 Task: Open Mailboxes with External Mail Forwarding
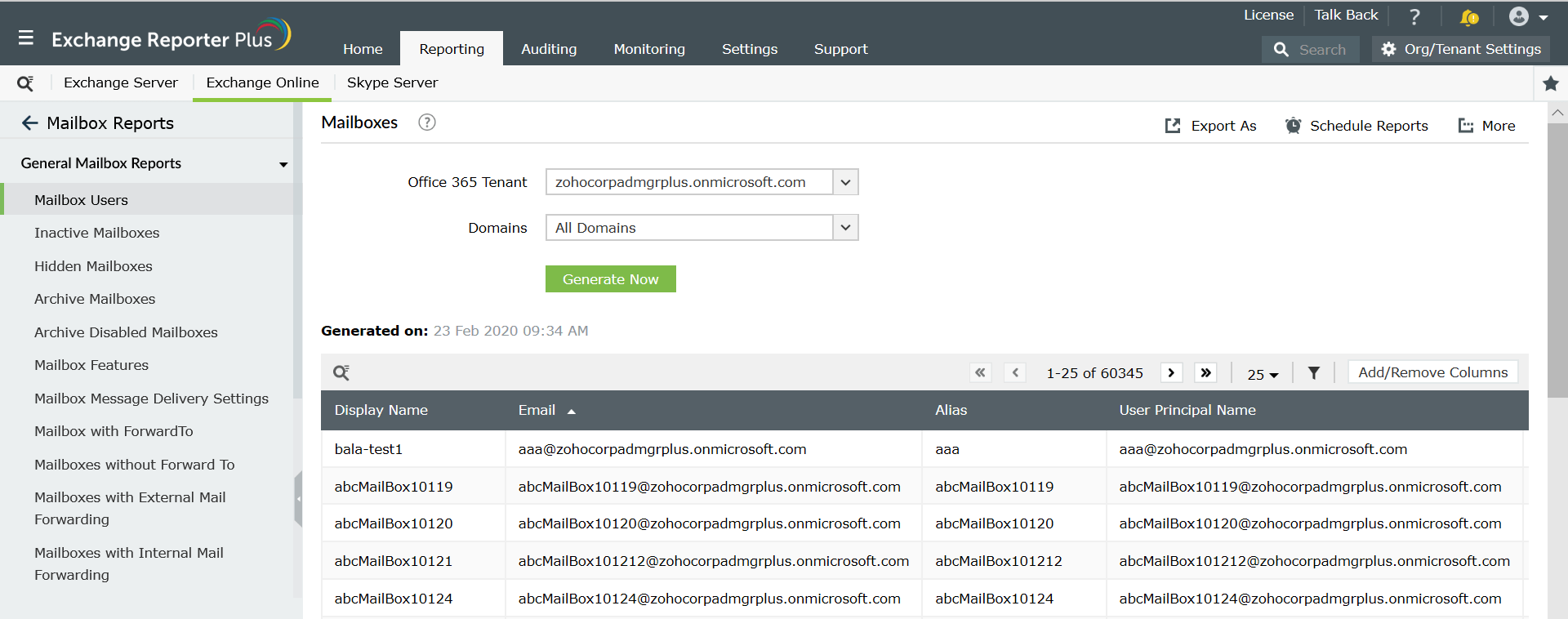click(130, 508)
